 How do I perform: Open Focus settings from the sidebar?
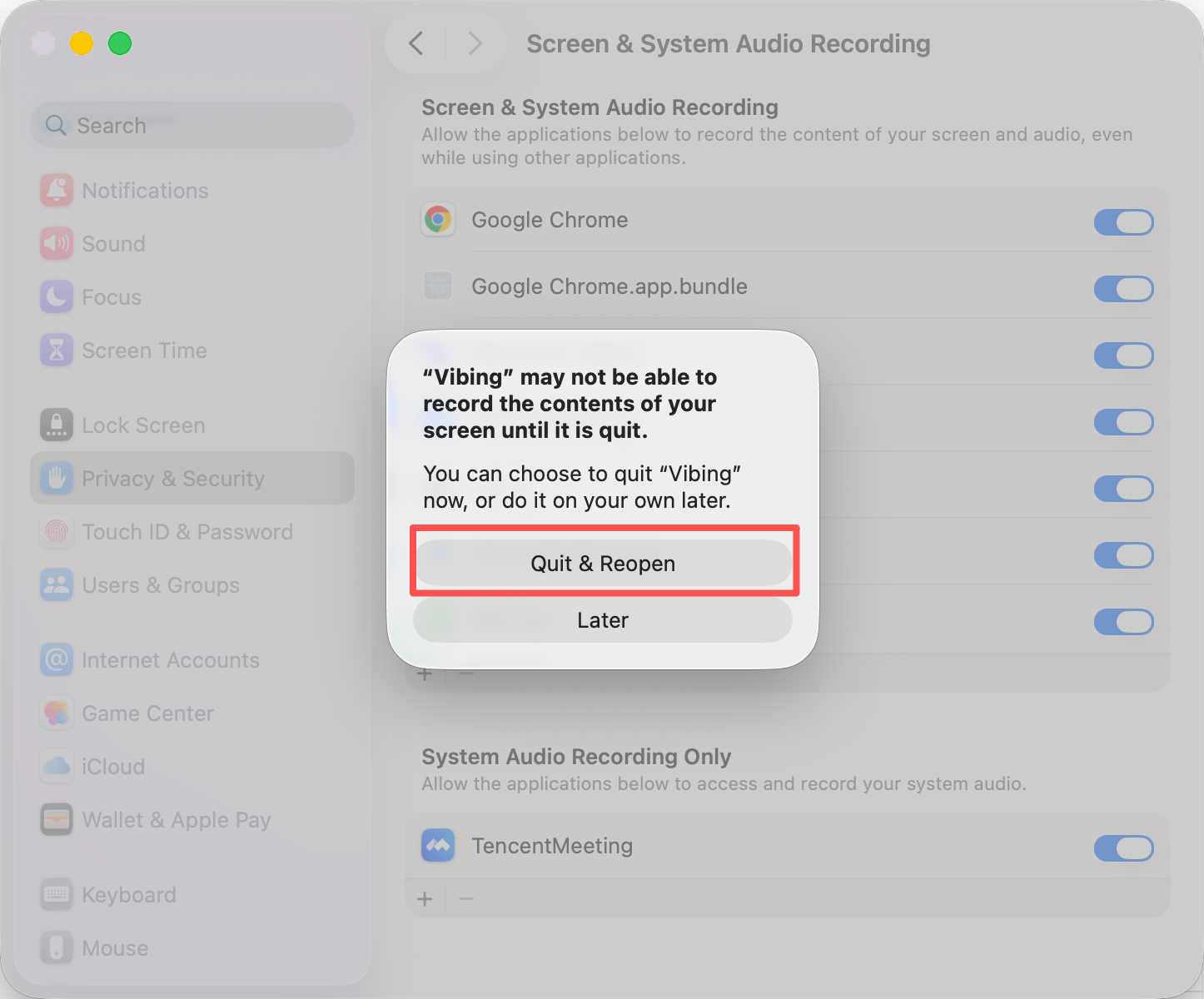[x=56, y=296]
